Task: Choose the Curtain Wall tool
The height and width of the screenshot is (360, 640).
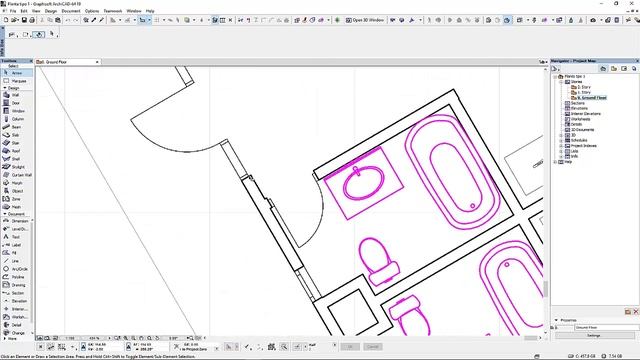Action: 17,175
